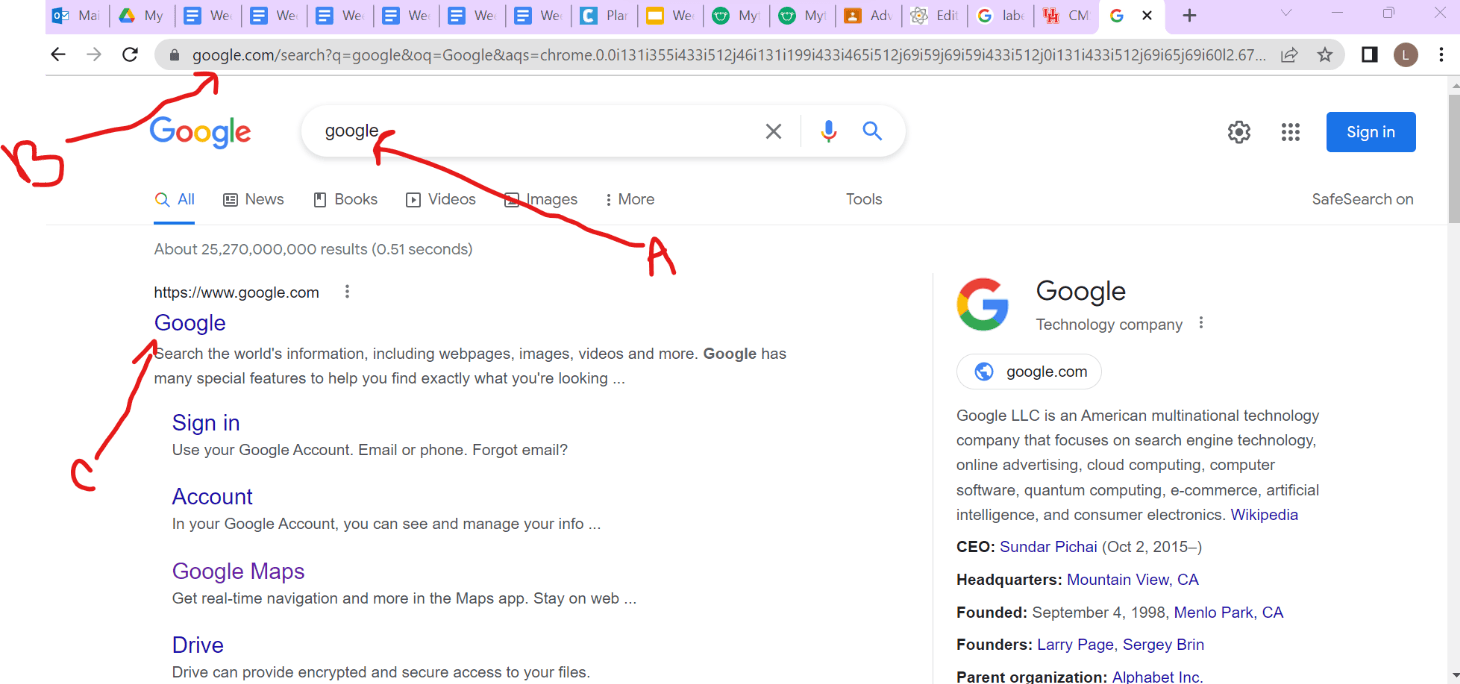Switch to the Videos results tab
The height and width of the screenshot is (684, 1460).
(441, 199)
